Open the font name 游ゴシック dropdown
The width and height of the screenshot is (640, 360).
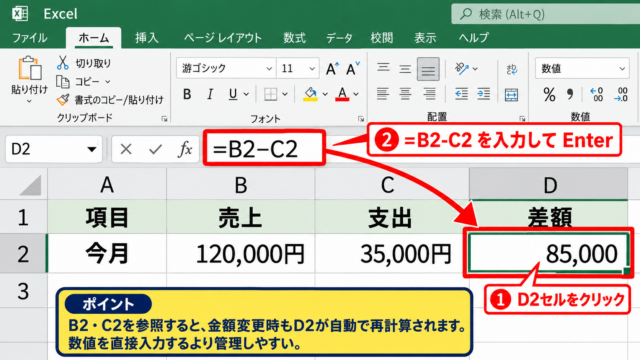tap(269, 69)
